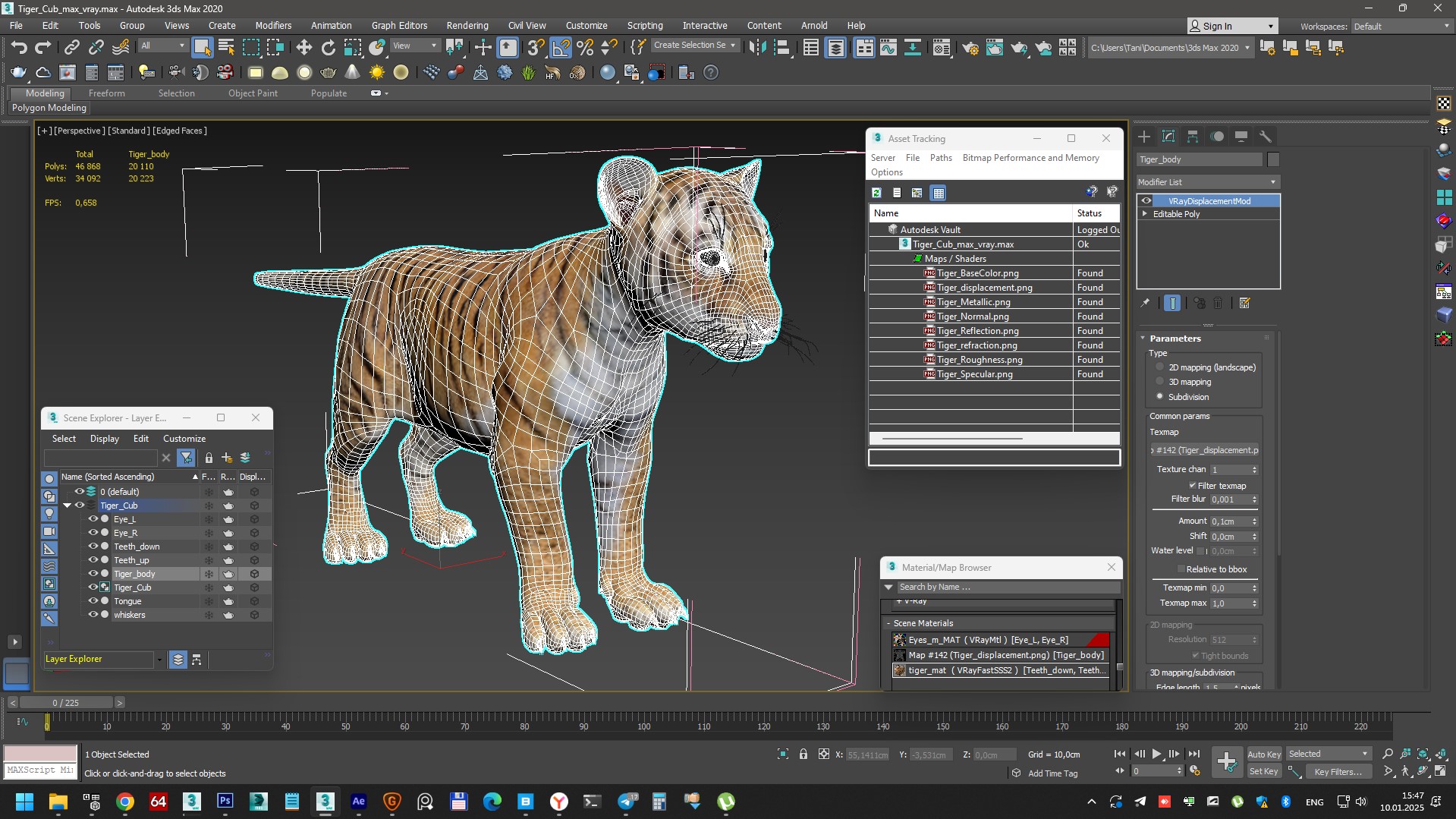
Task: Open the selection filter All dropdown
Action: (x=163, y=46)
